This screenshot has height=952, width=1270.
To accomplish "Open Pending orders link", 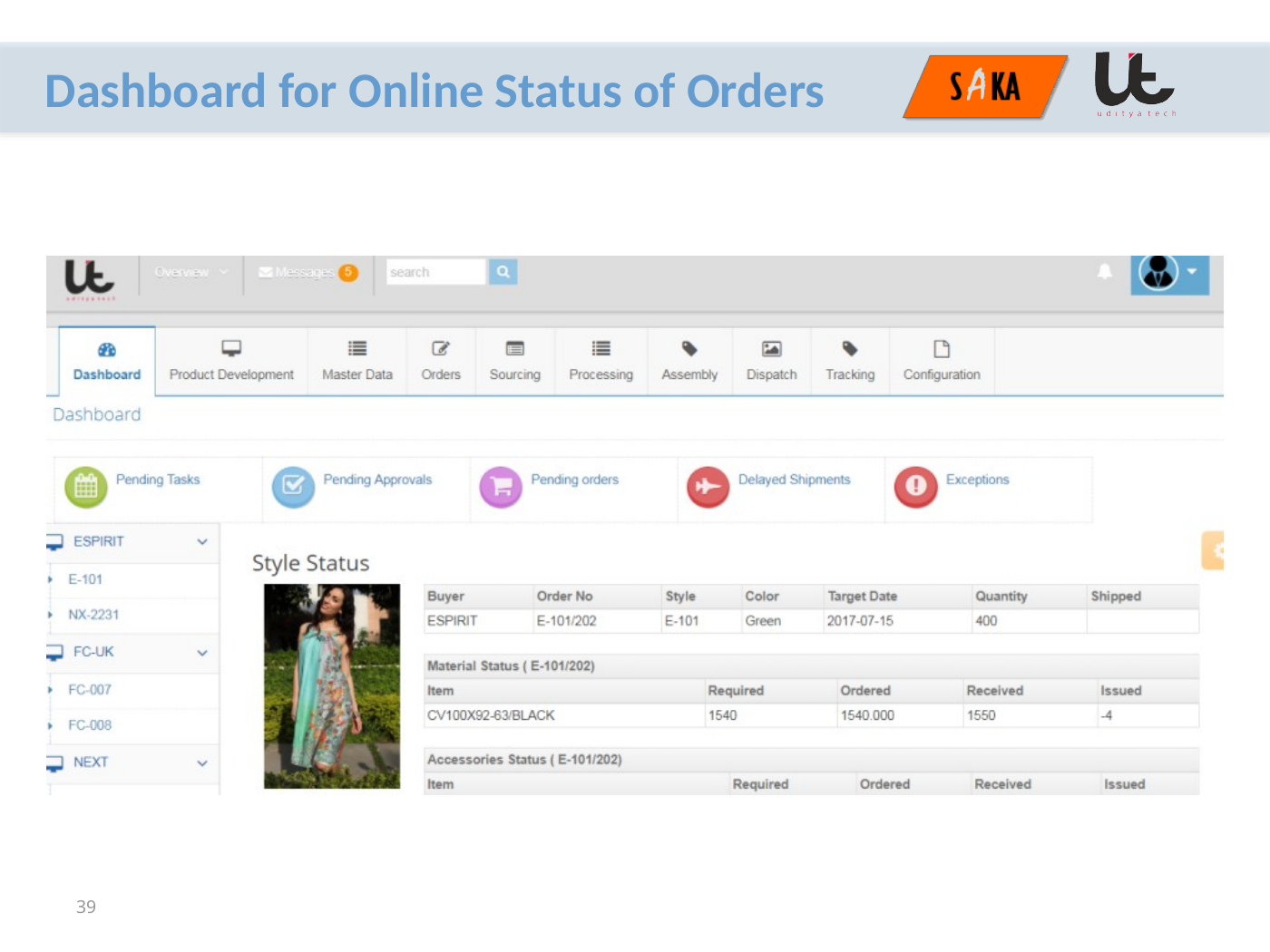I will point(574,480).
